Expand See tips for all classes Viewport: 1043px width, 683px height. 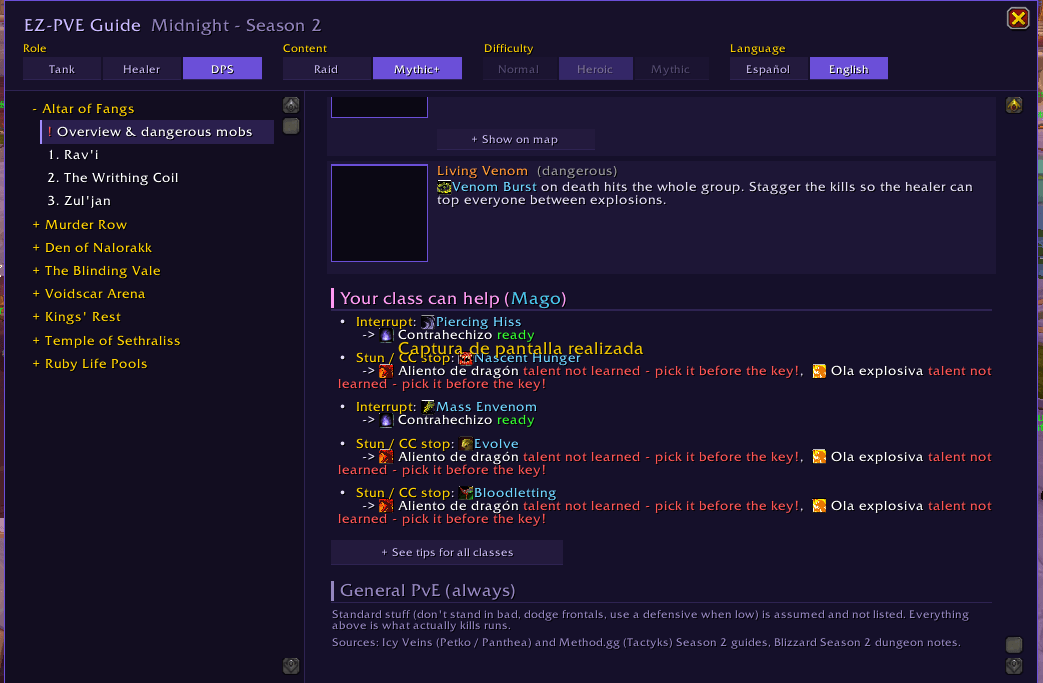(x=447, y=553)
